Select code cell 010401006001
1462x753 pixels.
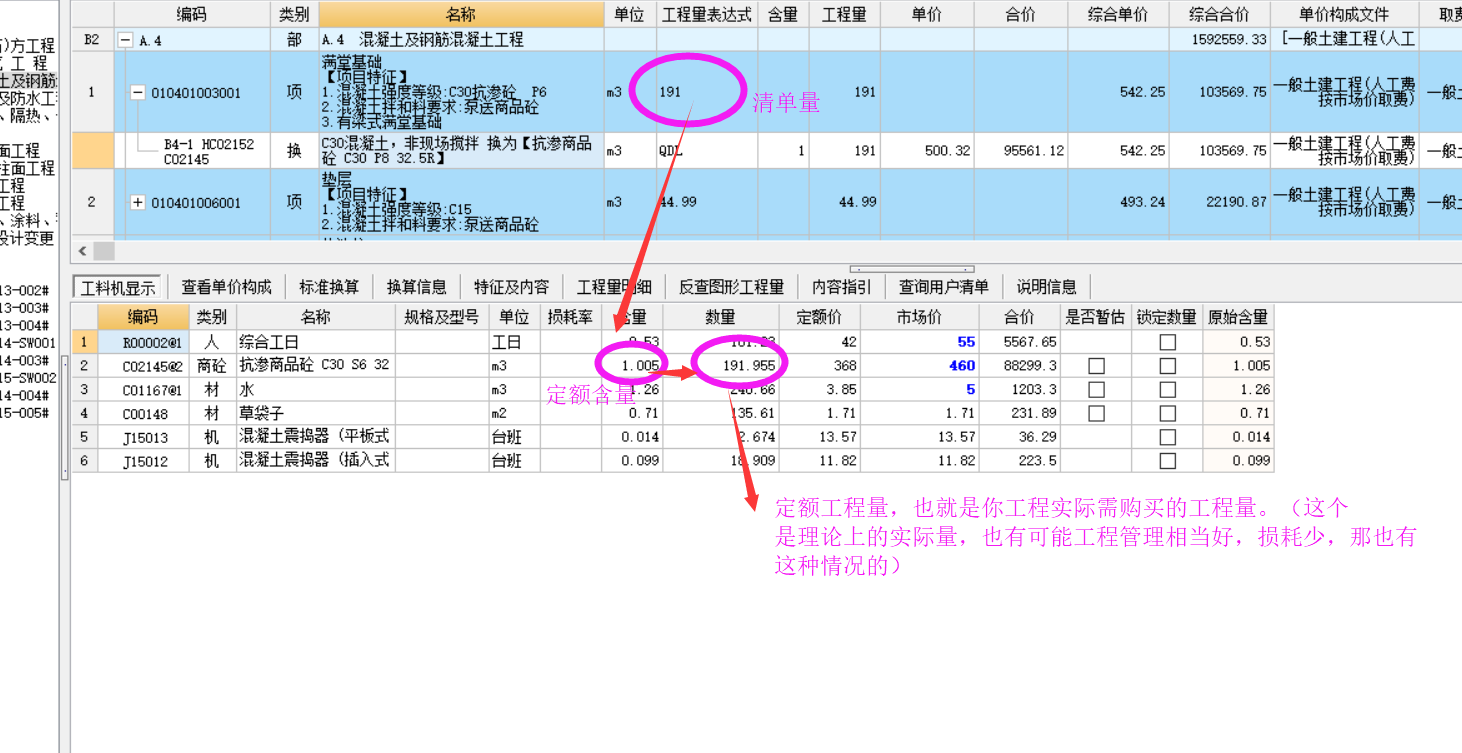pyautogui.click(x=196, y=203)
